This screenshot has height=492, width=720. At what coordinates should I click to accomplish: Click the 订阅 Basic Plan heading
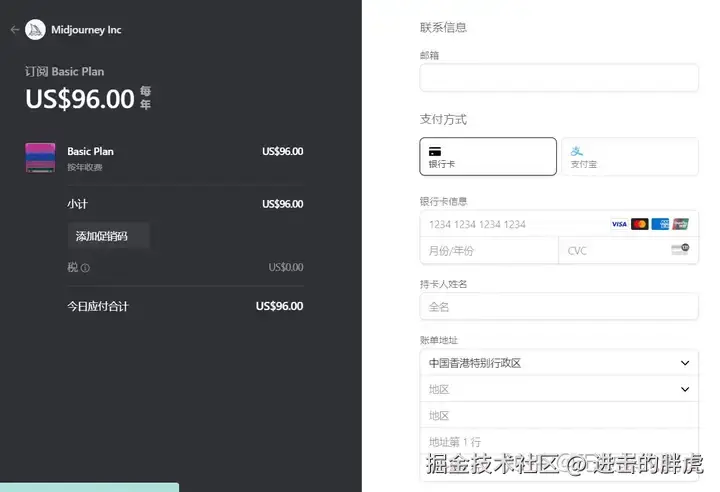[64, 72]
